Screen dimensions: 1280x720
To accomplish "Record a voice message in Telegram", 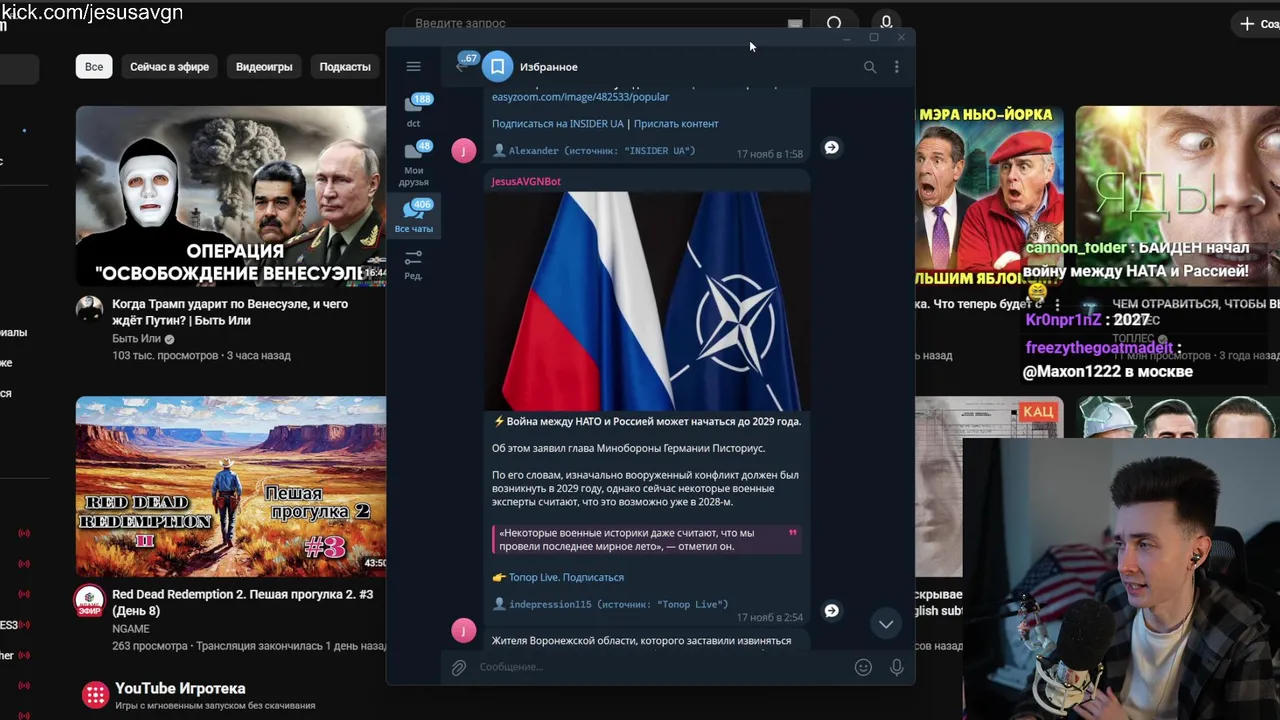I will coord(896,667).
